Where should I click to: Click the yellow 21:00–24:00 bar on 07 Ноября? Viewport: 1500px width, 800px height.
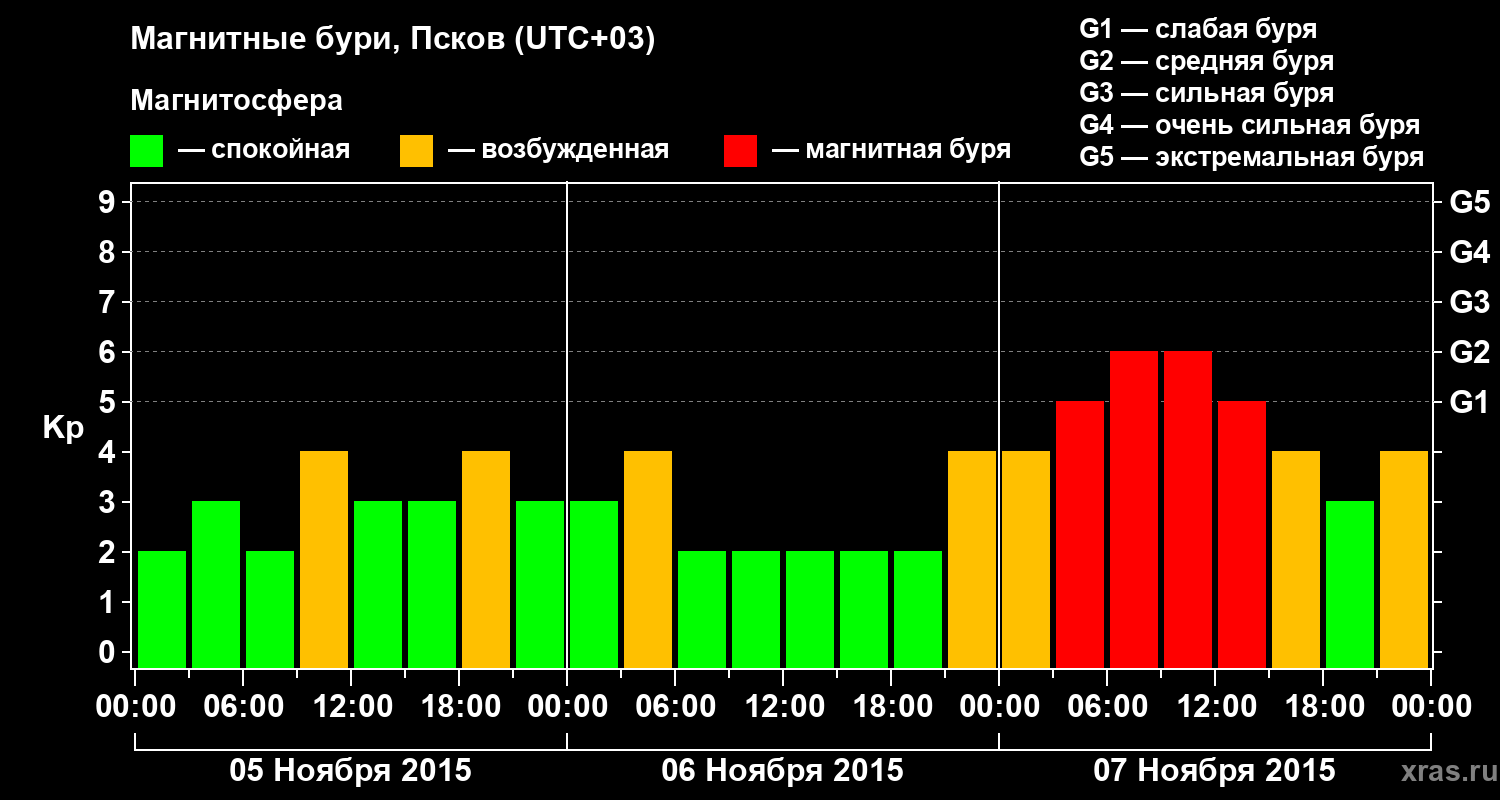click(1404, 560)
